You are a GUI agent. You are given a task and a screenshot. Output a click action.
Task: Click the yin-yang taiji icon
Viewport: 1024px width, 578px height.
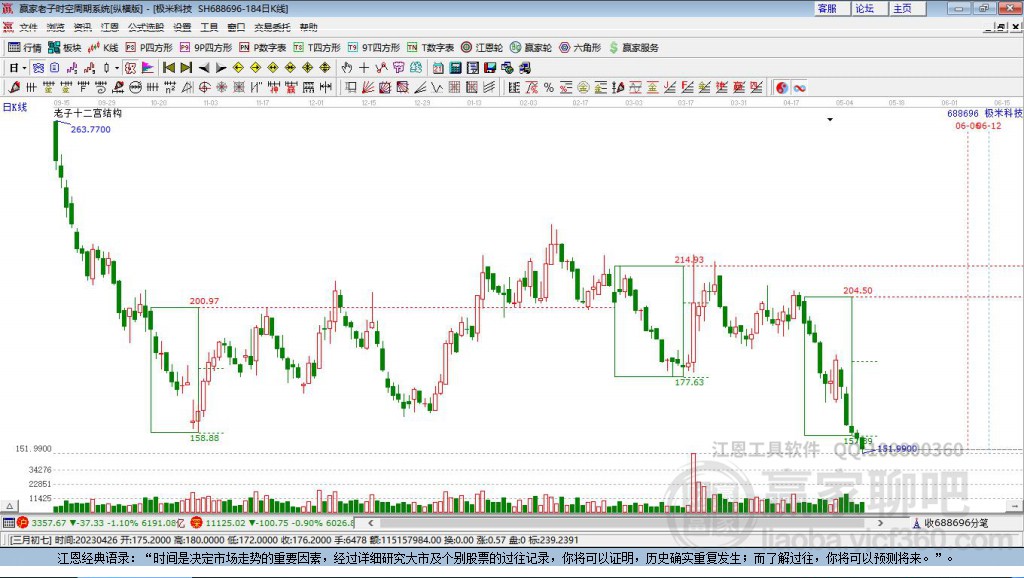pyautogui.click(x=782, y=87)
